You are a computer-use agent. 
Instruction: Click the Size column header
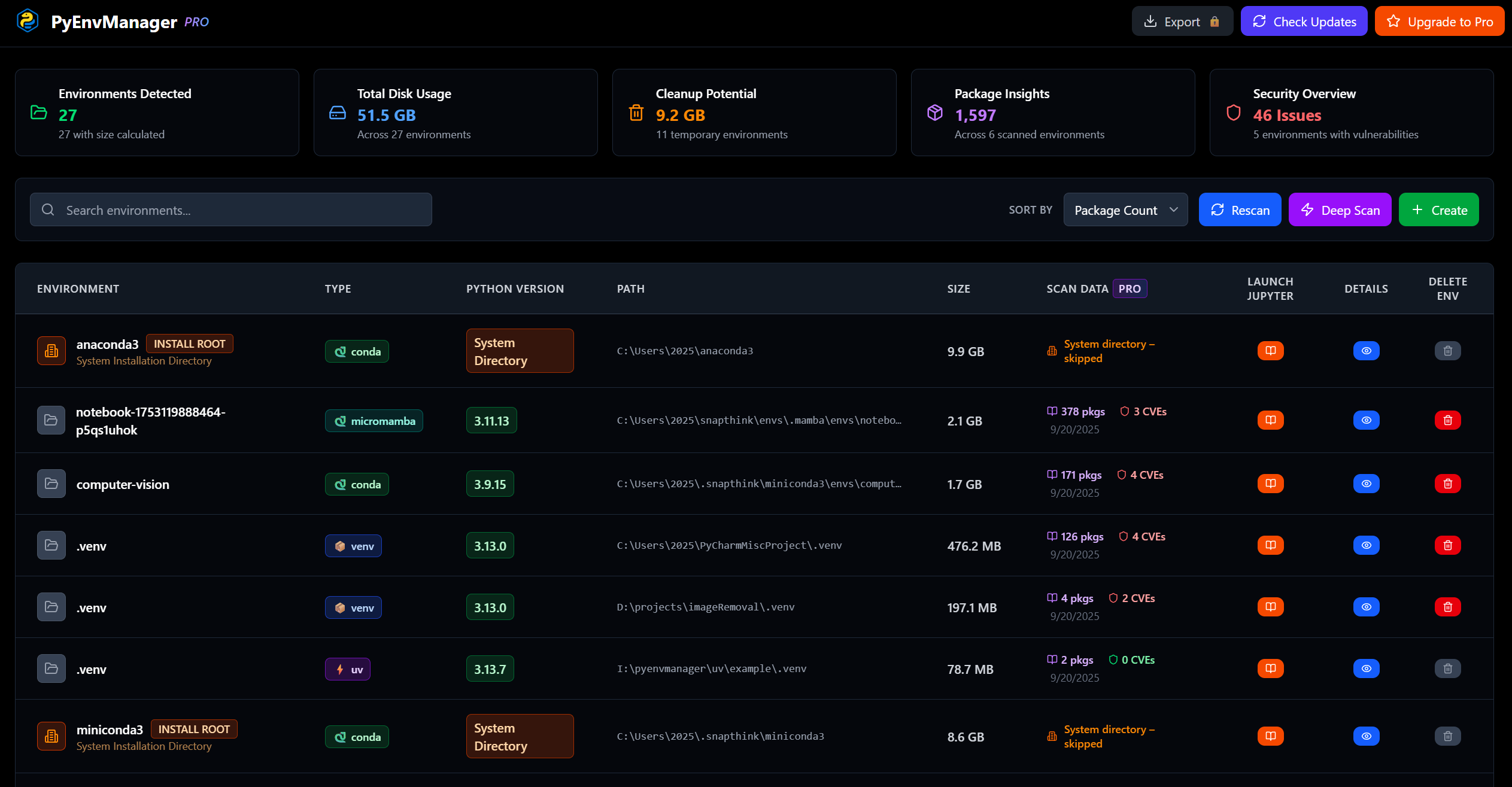coord(958,289)
